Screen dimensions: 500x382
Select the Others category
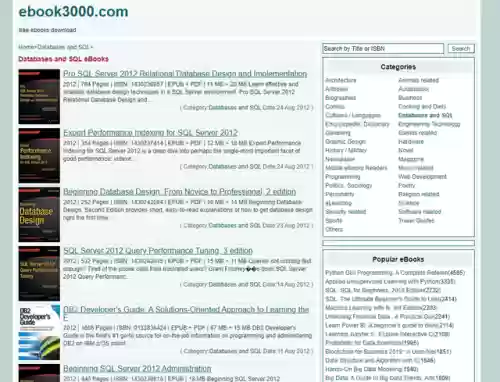(334, 229)
